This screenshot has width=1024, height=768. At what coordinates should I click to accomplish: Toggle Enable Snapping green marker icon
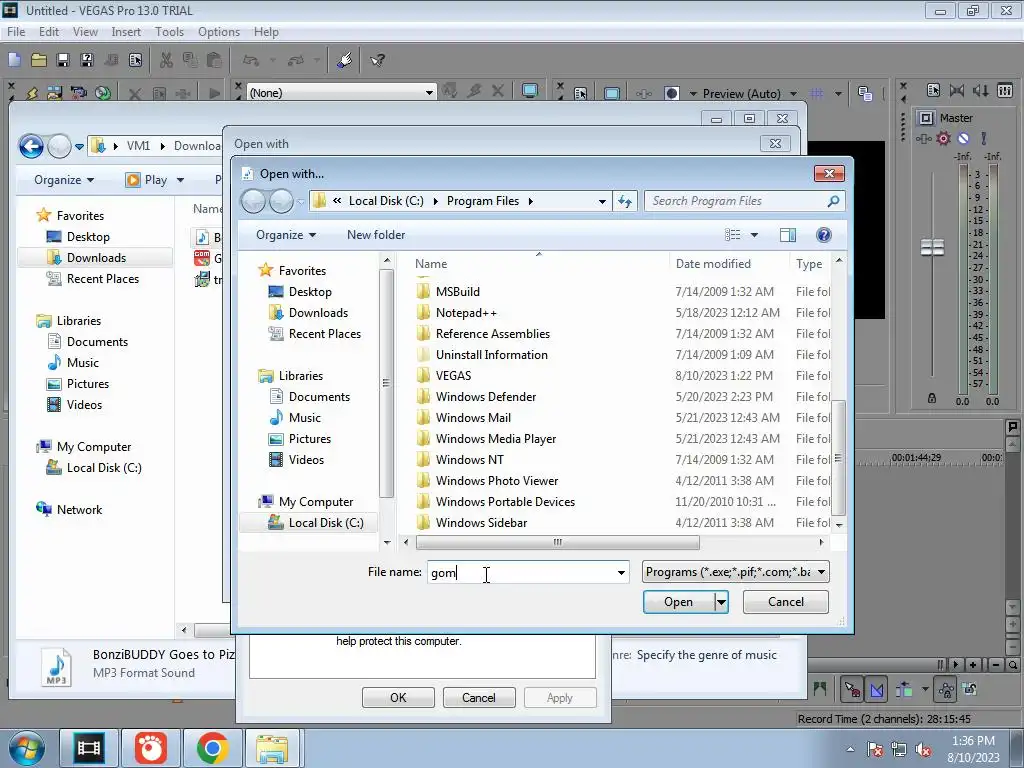tap(820, 689)
